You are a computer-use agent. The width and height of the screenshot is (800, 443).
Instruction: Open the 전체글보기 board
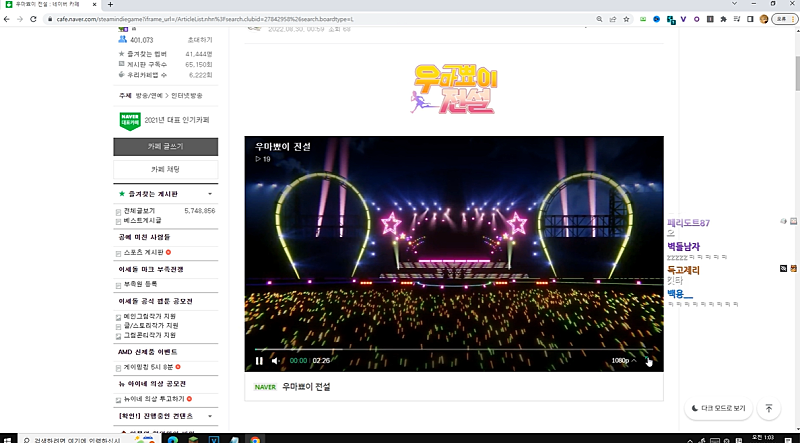(139, 210)
